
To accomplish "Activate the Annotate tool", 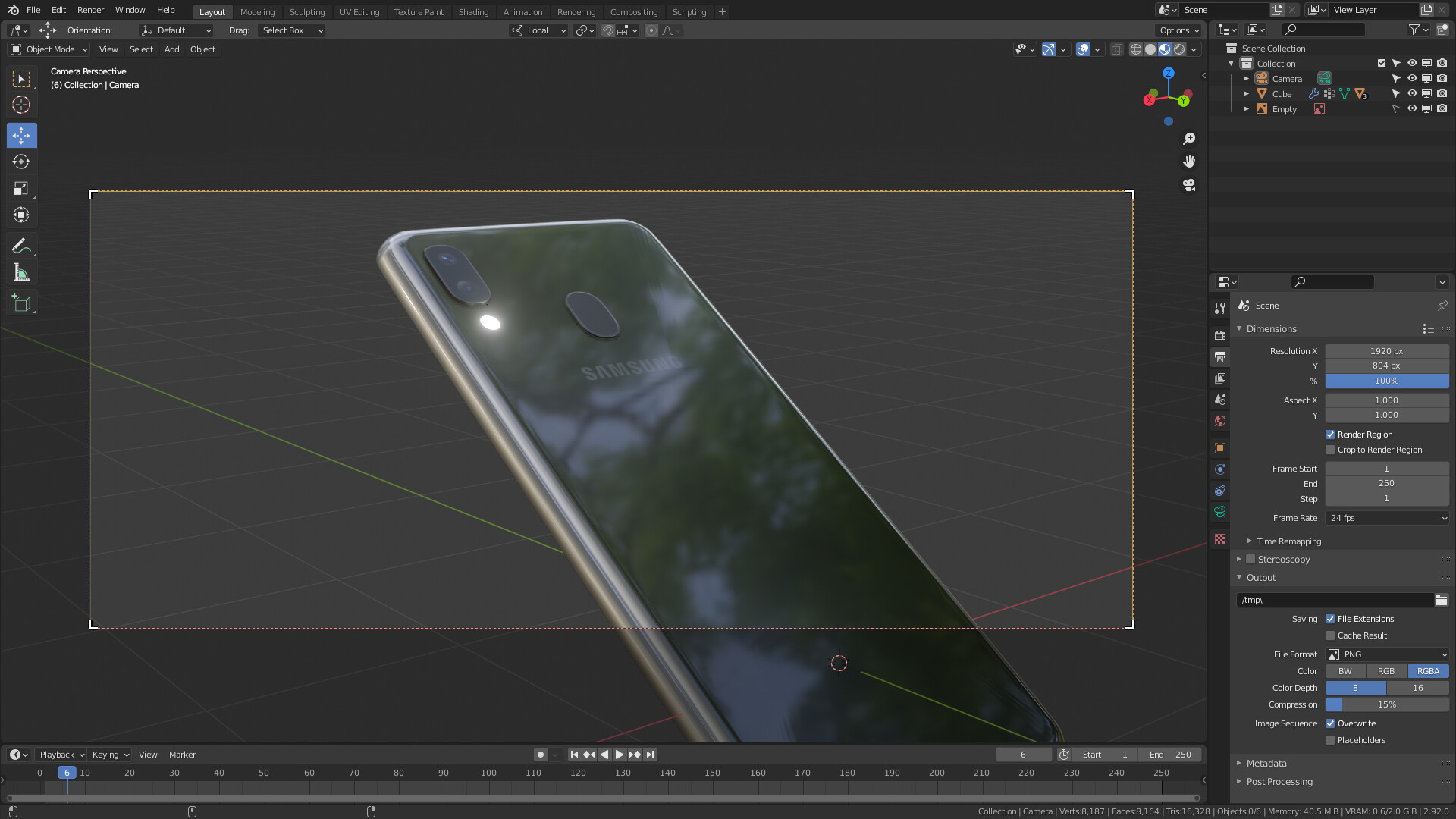I will [21, 245].
